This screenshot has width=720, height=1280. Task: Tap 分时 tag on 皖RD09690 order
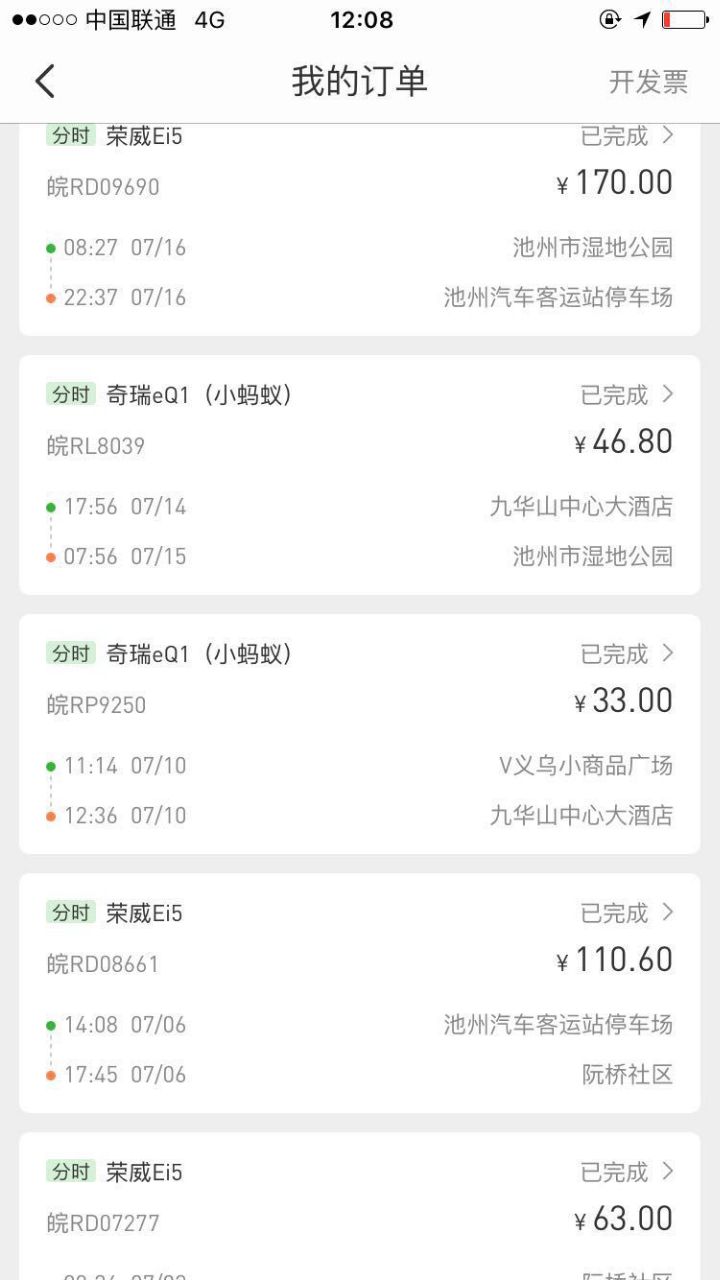pos(71,135)
